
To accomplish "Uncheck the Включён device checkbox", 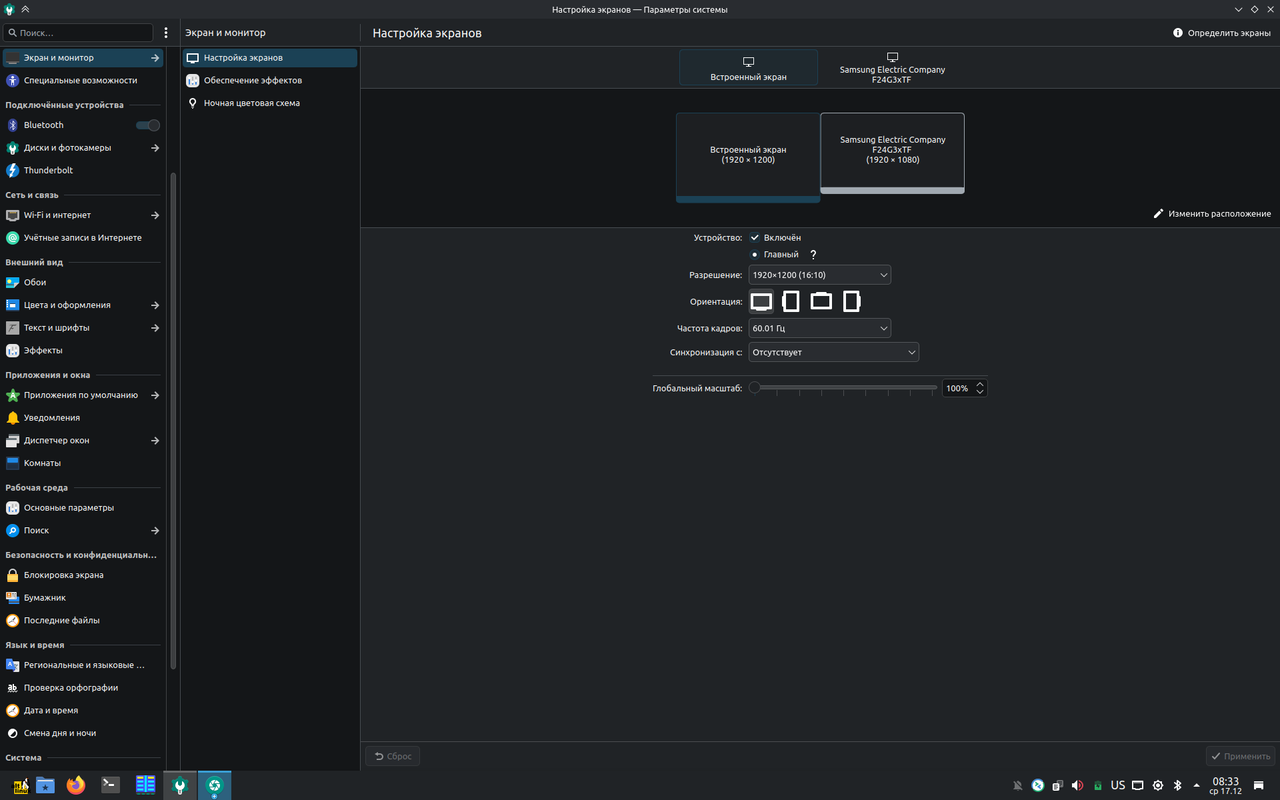I will tap(755, 238).
